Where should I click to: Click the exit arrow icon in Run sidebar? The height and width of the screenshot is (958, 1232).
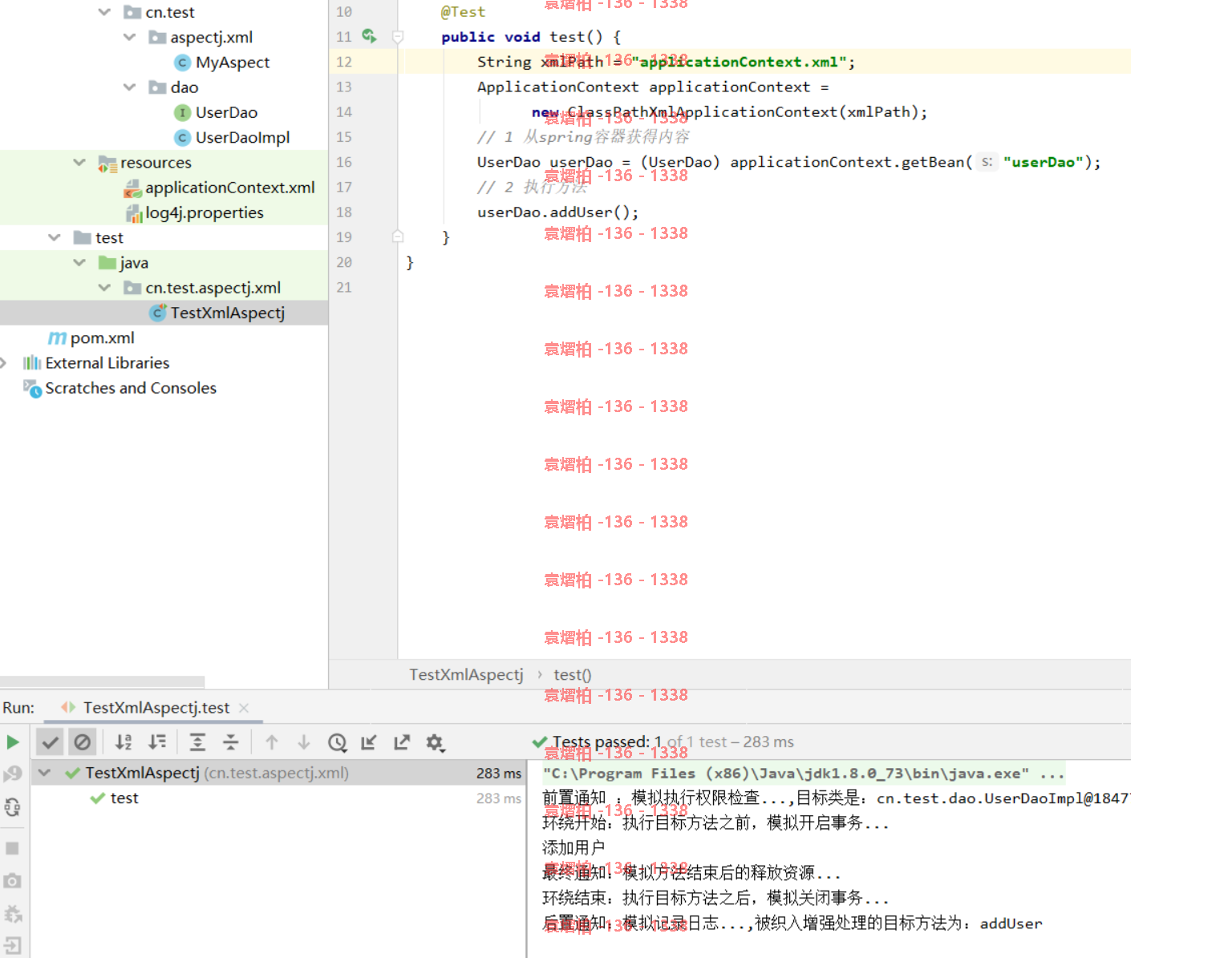(x=13, y=945)
